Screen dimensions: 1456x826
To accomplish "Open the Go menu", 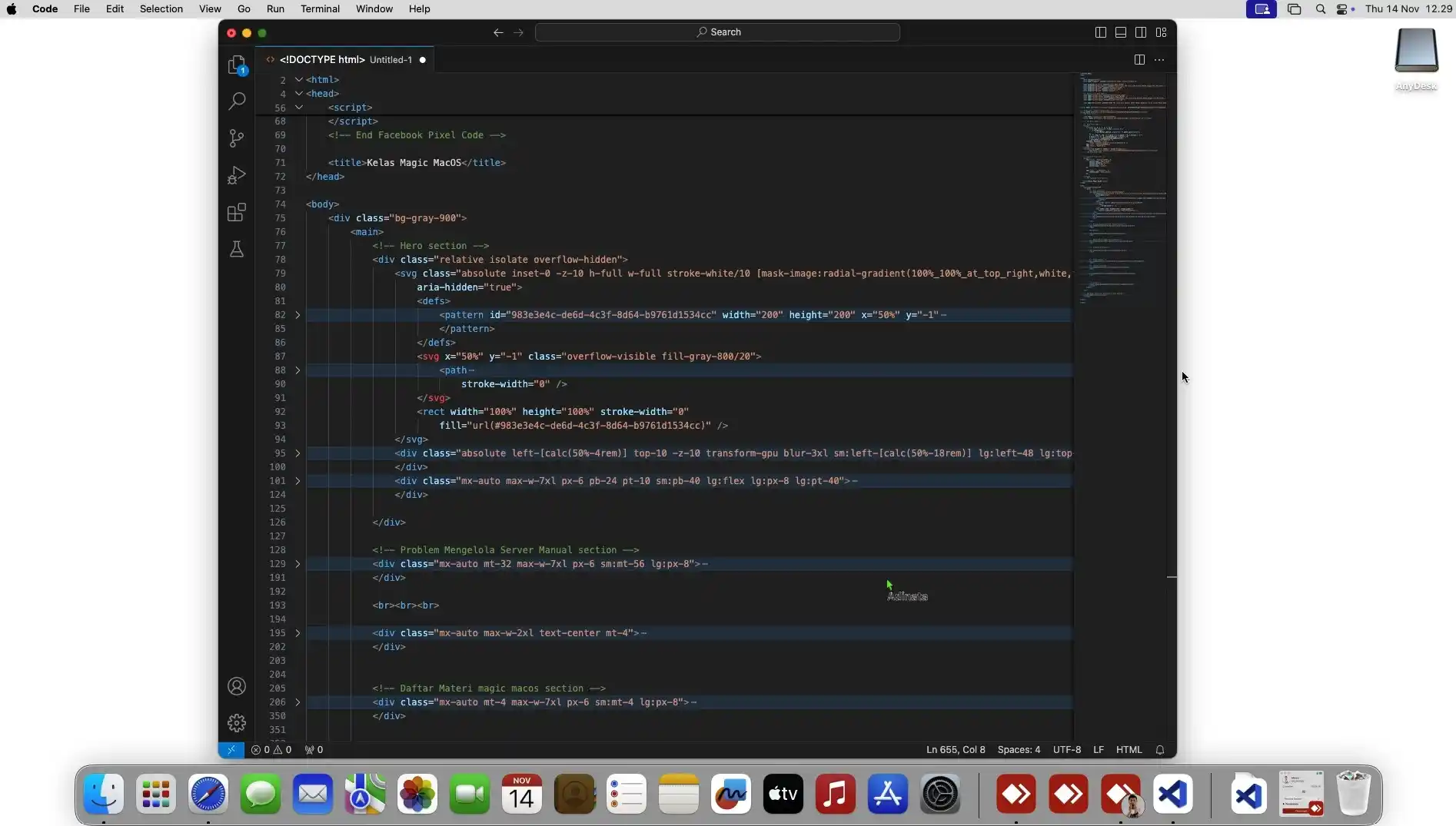I will coord(244,9).
